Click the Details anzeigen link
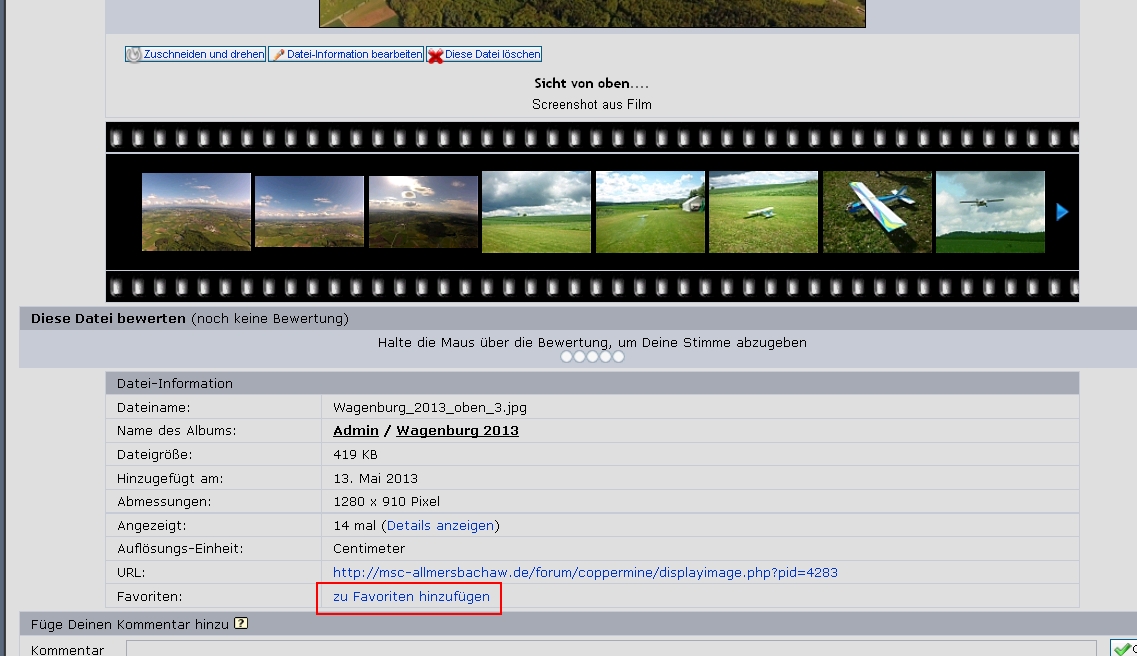The height and width of the screenshot is (656, 1137). coord(440,525)
